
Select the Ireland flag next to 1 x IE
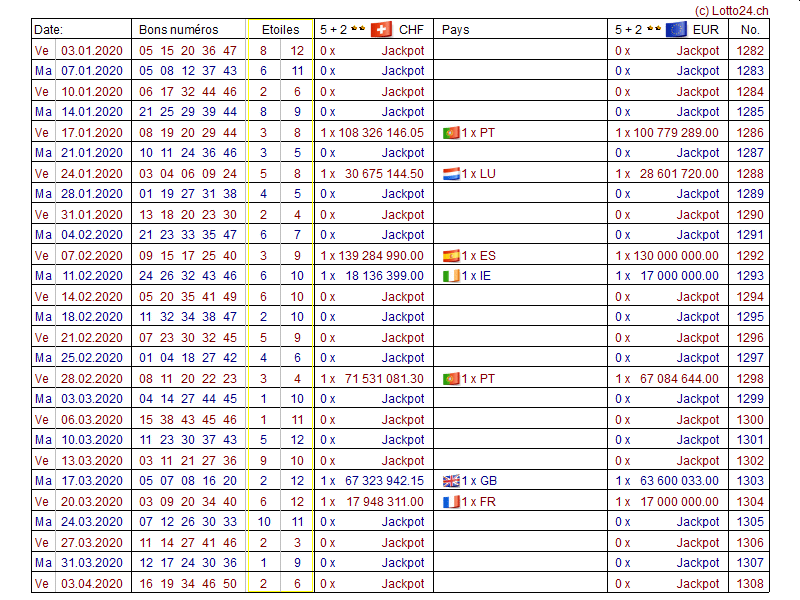point(451,276)
